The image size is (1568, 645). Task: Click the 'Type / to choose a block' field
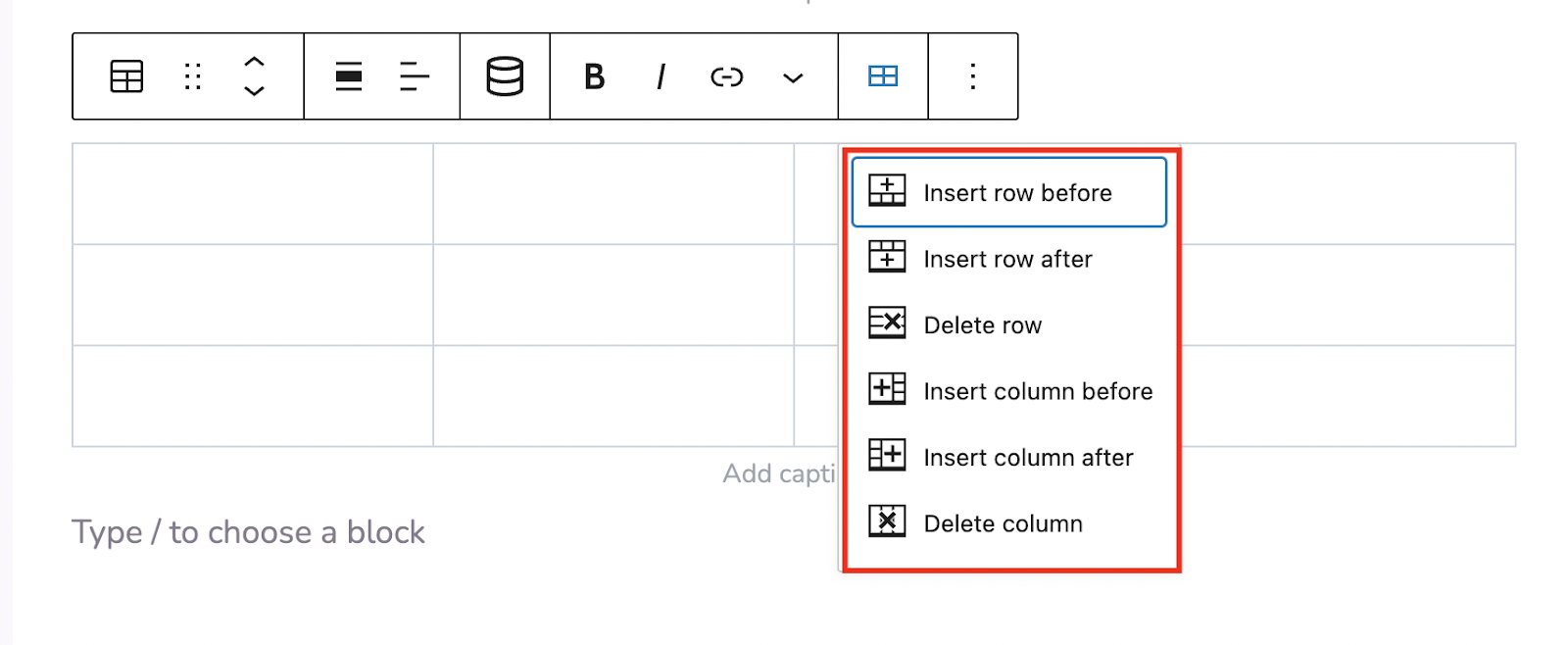pyautogui.click(x=248, y=532)
